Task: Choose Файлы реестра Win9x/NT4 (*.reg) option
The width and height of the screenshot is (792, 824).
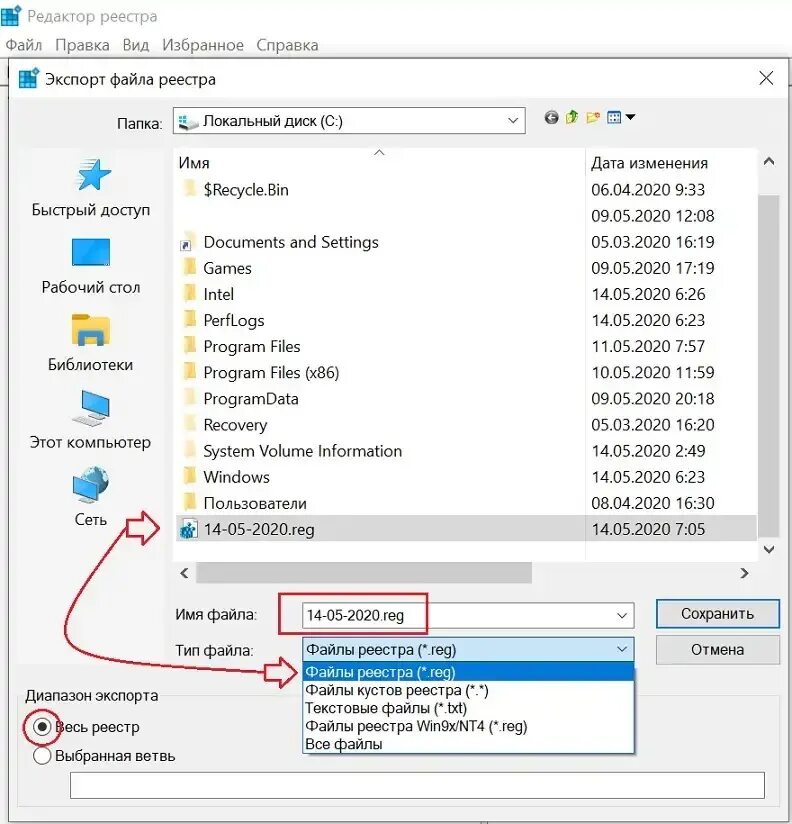Action: coord(468,726)
